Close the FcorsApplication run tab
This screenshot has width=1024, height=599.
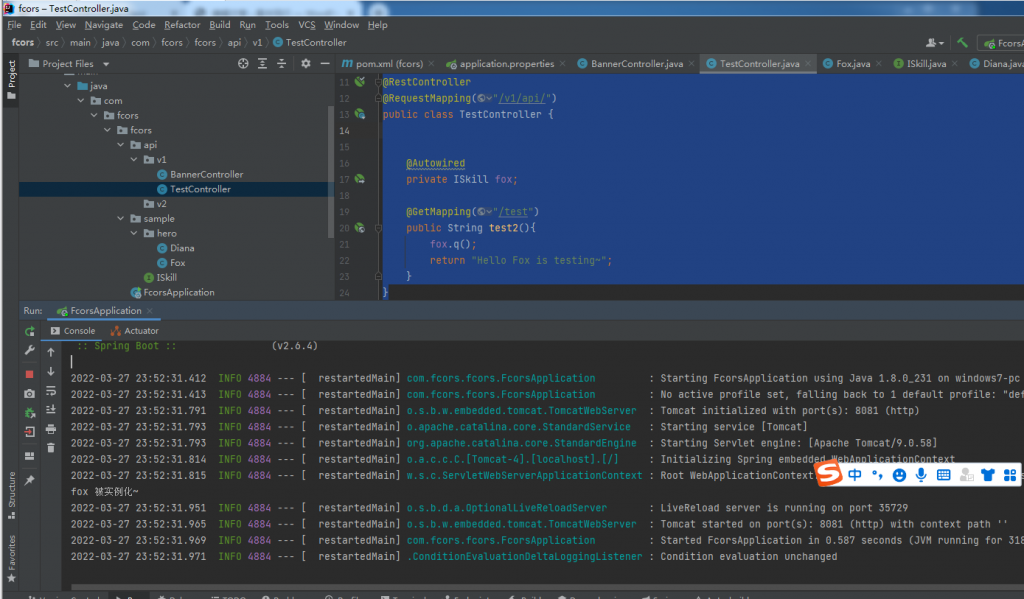[x=150, y=311]
